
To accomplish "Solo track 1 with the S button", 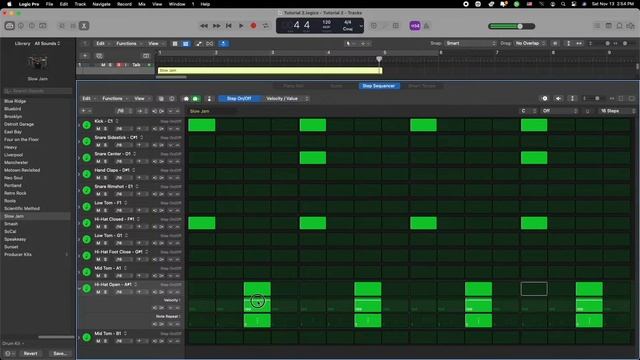I will click(110, 65).
